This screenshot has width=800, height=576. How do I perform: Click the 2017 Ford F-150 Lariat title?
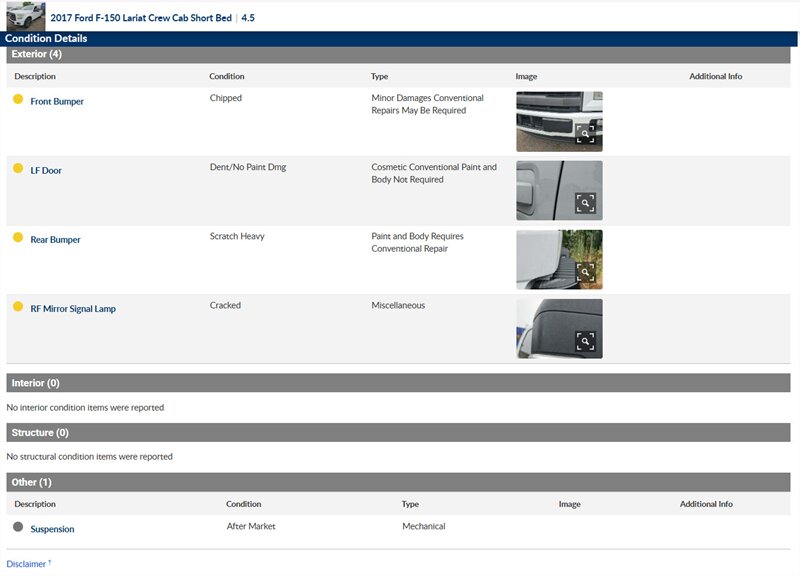(x=141, y=18)
